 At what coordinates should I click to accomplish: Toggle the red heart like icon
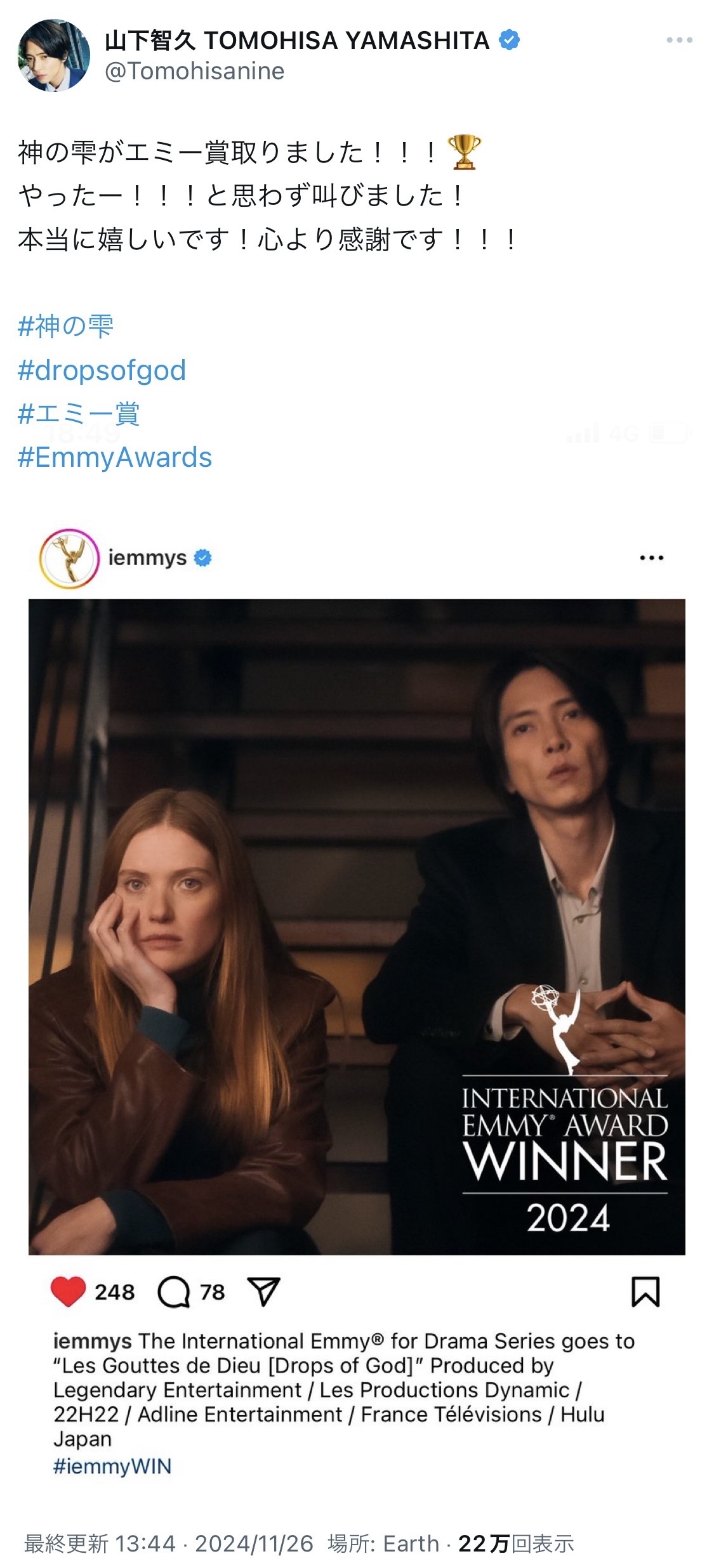[x=68, y=1291]
